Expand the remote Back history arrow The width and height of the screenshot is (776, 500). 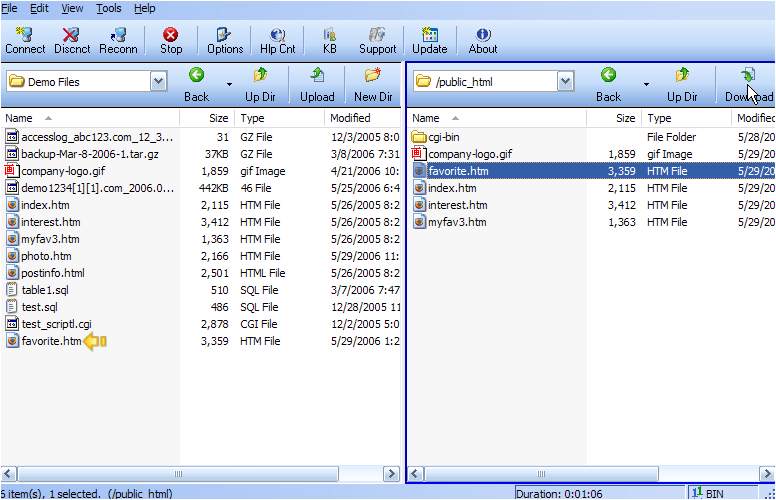click(x=646, y=85)
